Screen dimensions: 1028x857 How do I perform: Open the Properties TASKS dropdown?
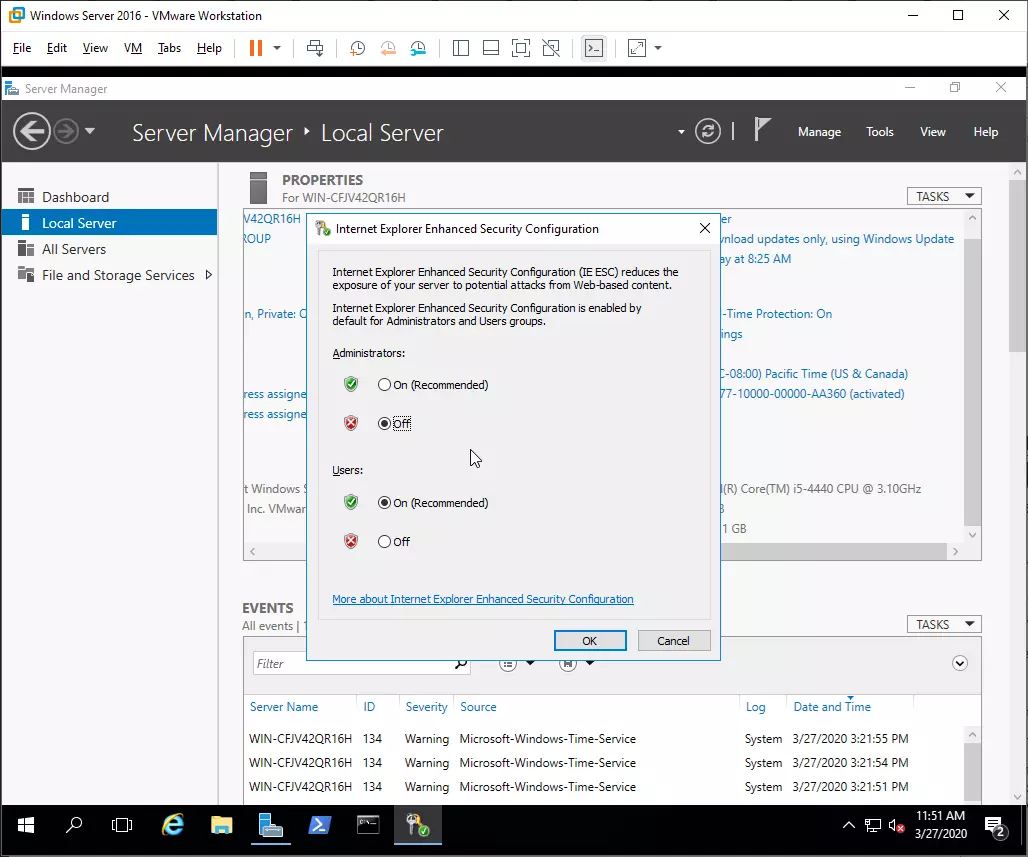[943, 197]
